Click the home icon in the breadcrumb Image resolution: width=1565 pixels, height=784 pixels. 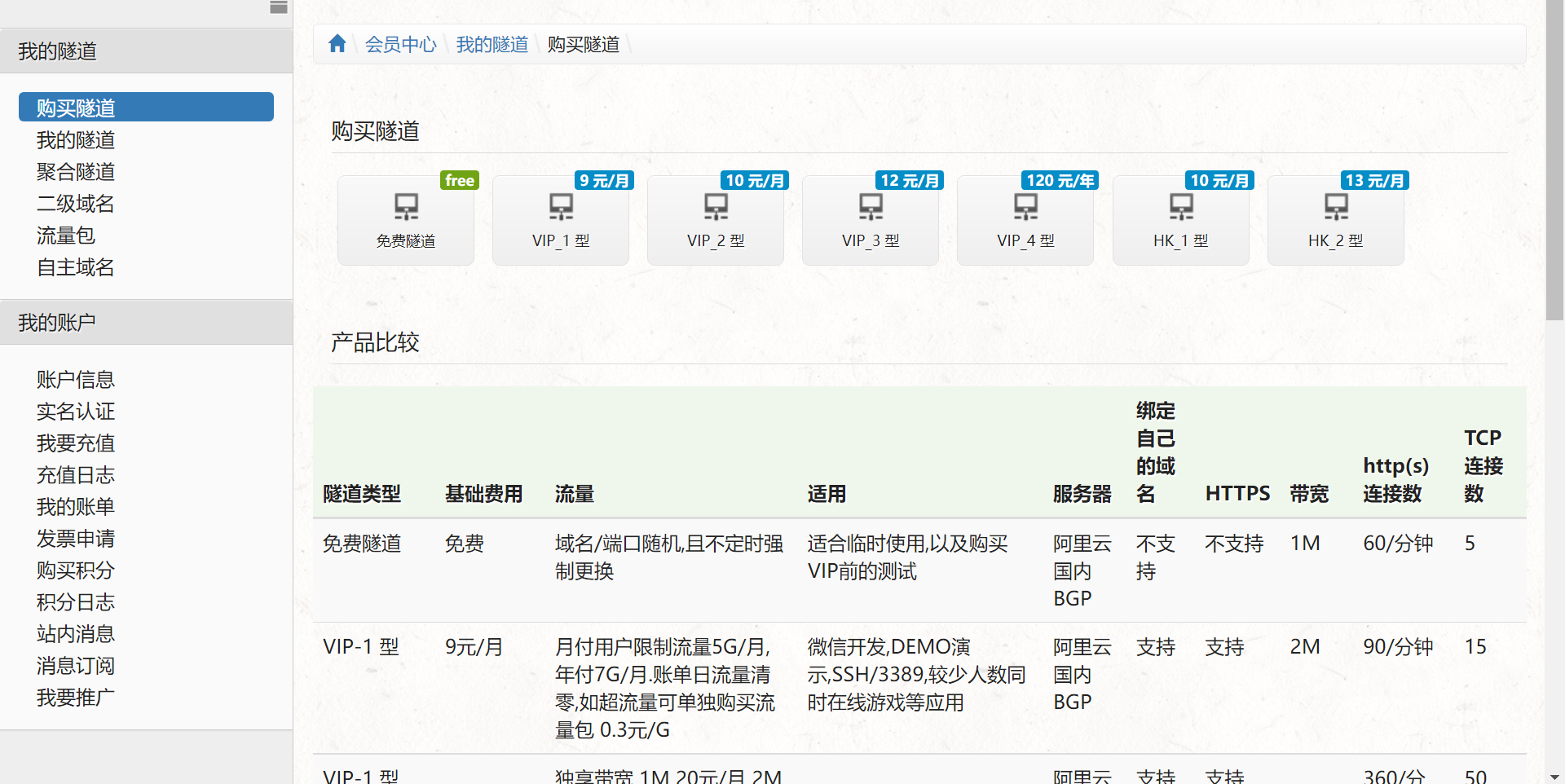(337, 44)
